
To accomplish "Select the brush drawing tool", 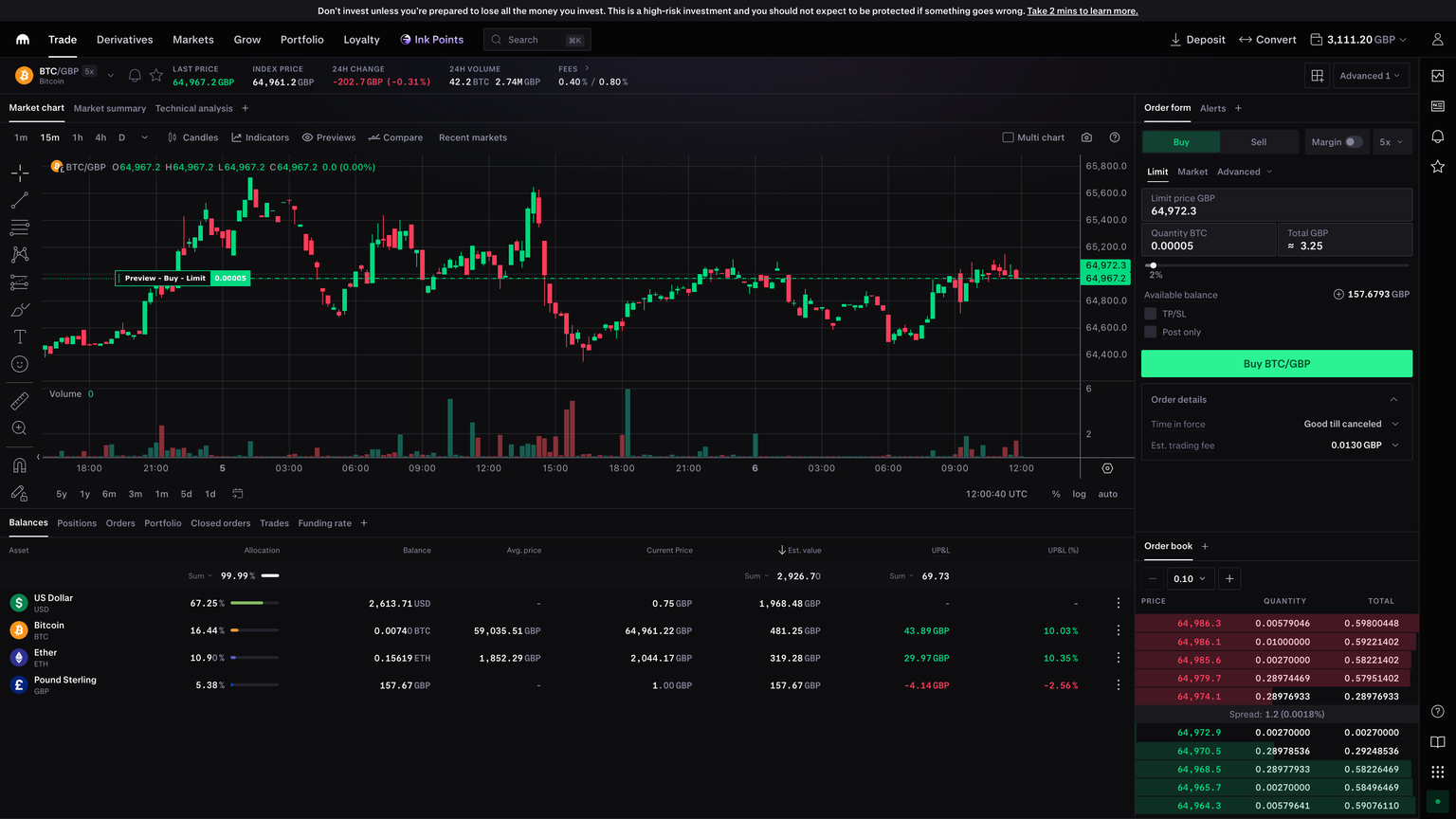I will coord(19,310).
